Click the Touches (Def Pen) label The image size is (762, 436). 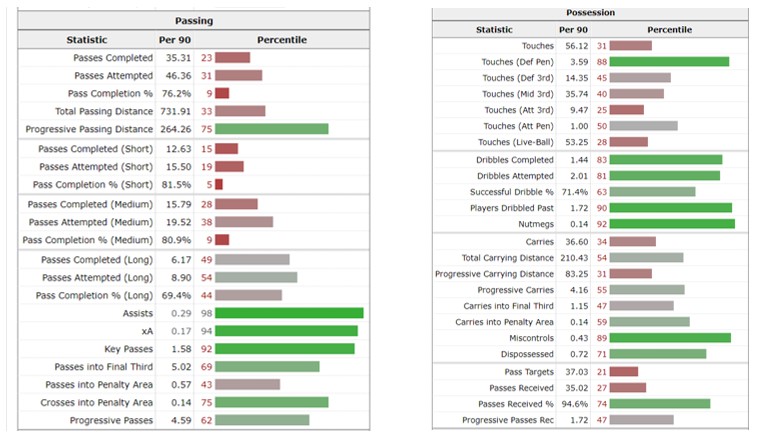point(517,62)
